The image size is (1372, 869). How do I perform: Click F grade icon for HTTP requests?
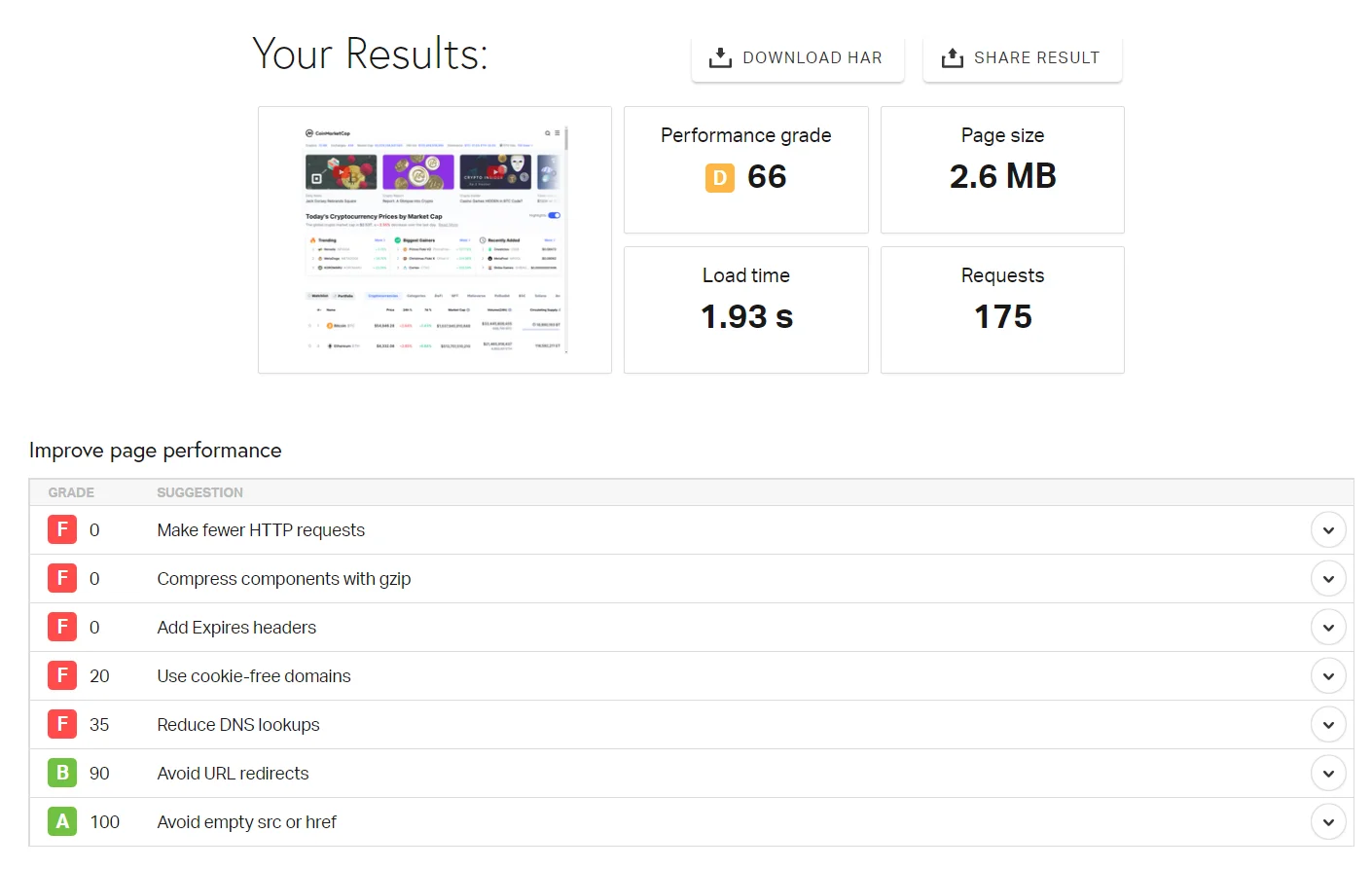point(62,530)
